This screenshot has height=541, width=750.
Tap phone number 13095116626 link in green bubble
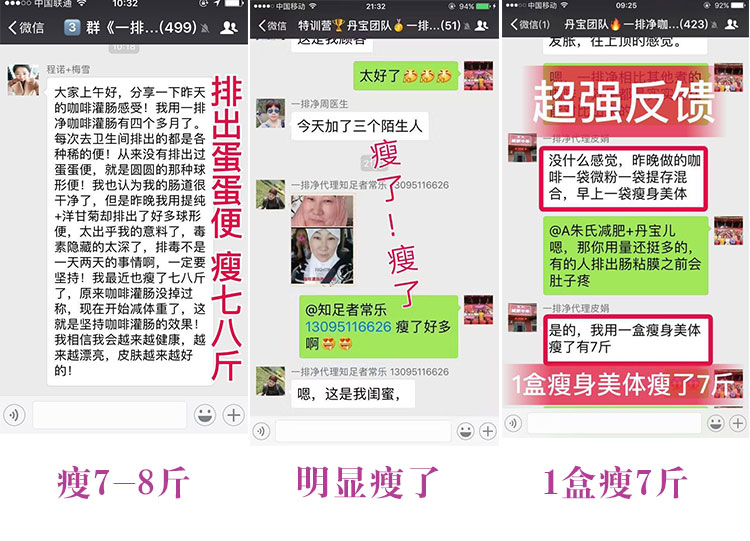pyautogui.click(x=348, y=327)
